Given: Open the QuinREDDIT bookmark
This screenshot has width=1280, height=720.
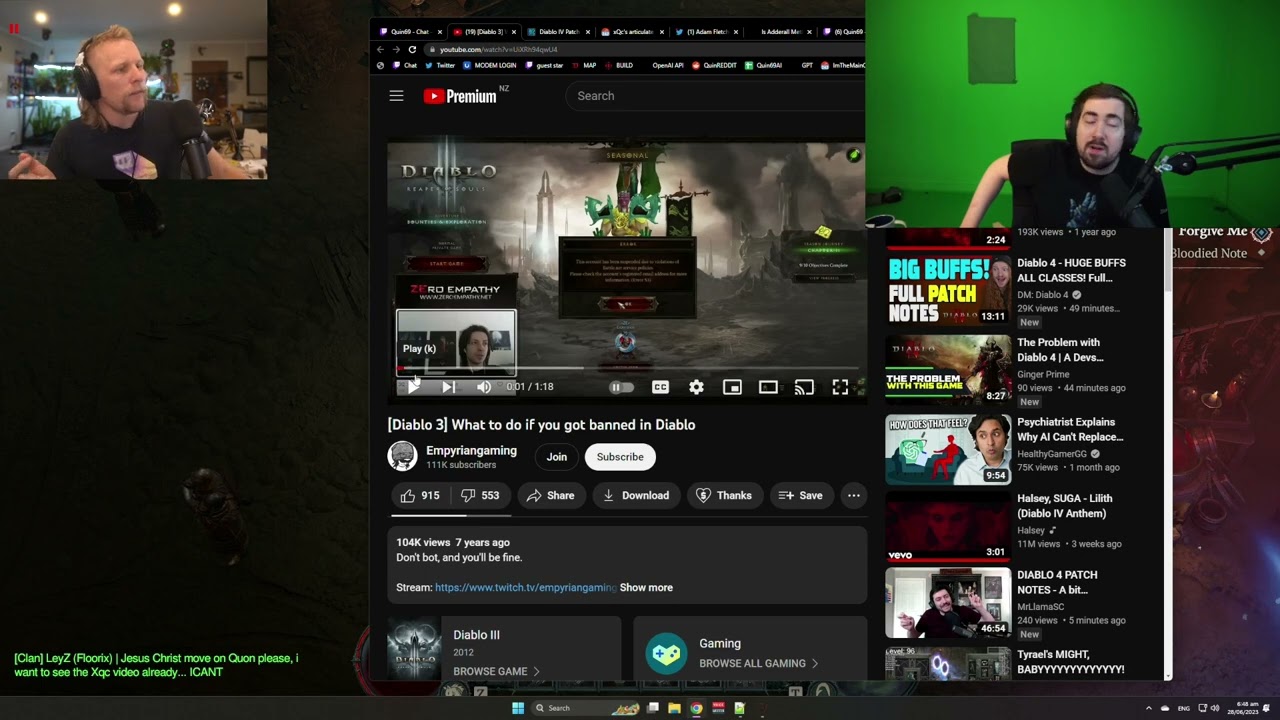Looking at the screenshot, I should pyautogui.click(x=714, y=66).
